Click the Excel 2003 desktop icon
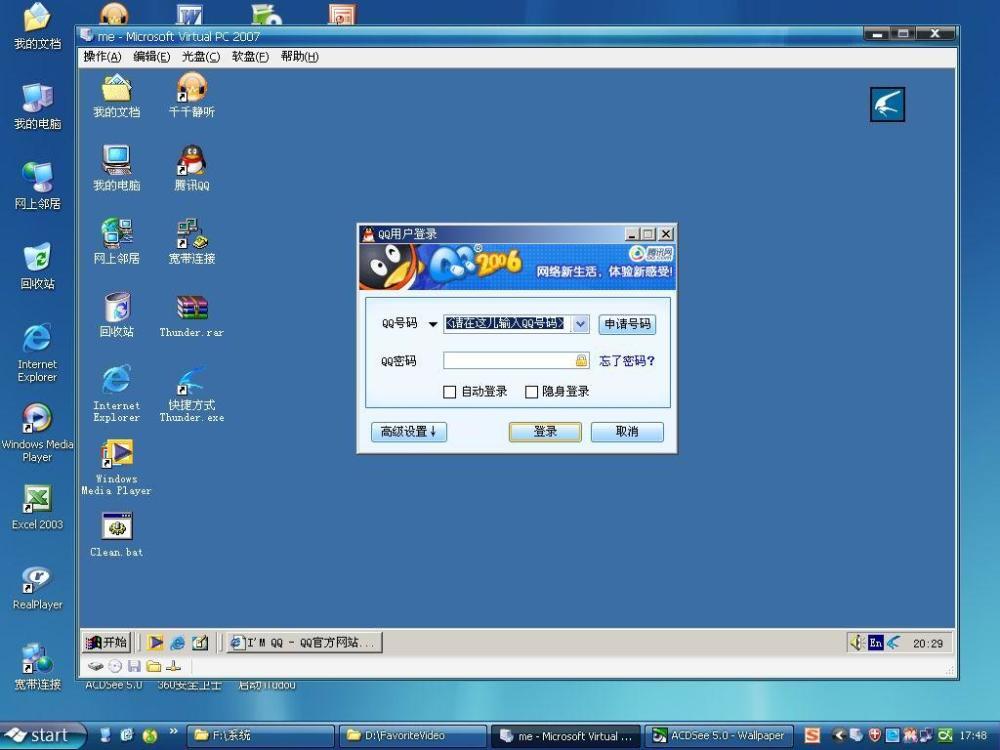This screenshot has height=750, width=1000. click(37, 501)
